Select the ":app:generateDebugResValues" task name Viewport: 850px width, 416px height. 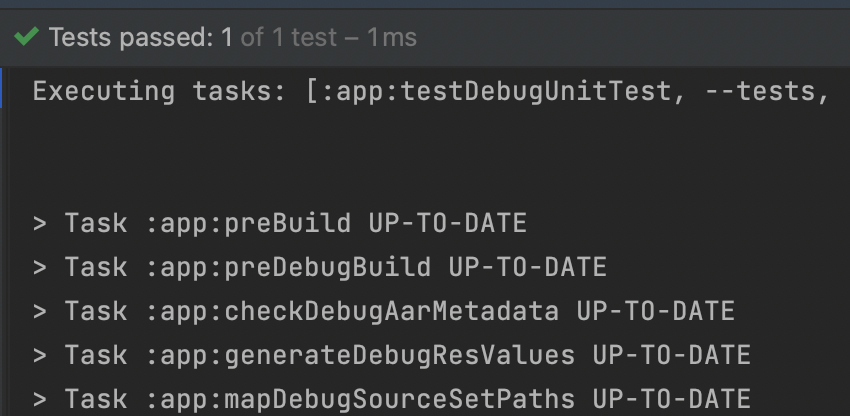point(360,355)
